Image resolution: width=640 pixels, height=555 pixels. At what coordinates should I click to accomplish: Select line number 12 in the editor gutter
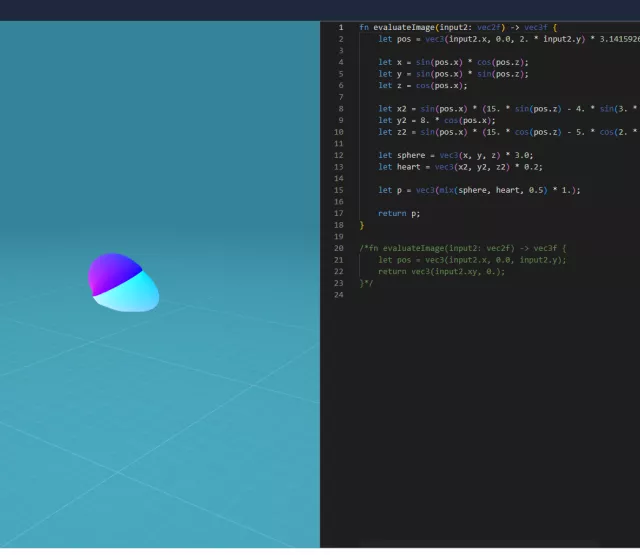coord(340,155)
